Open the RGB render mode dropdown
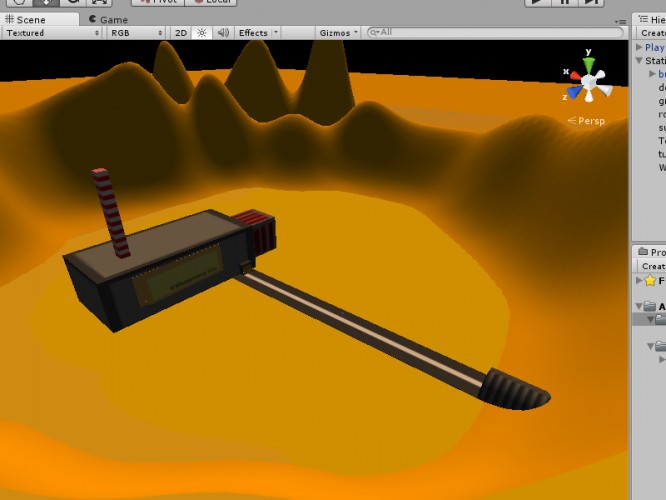The width and height of the screenshot is (666, 500). [x=136, y=33]
